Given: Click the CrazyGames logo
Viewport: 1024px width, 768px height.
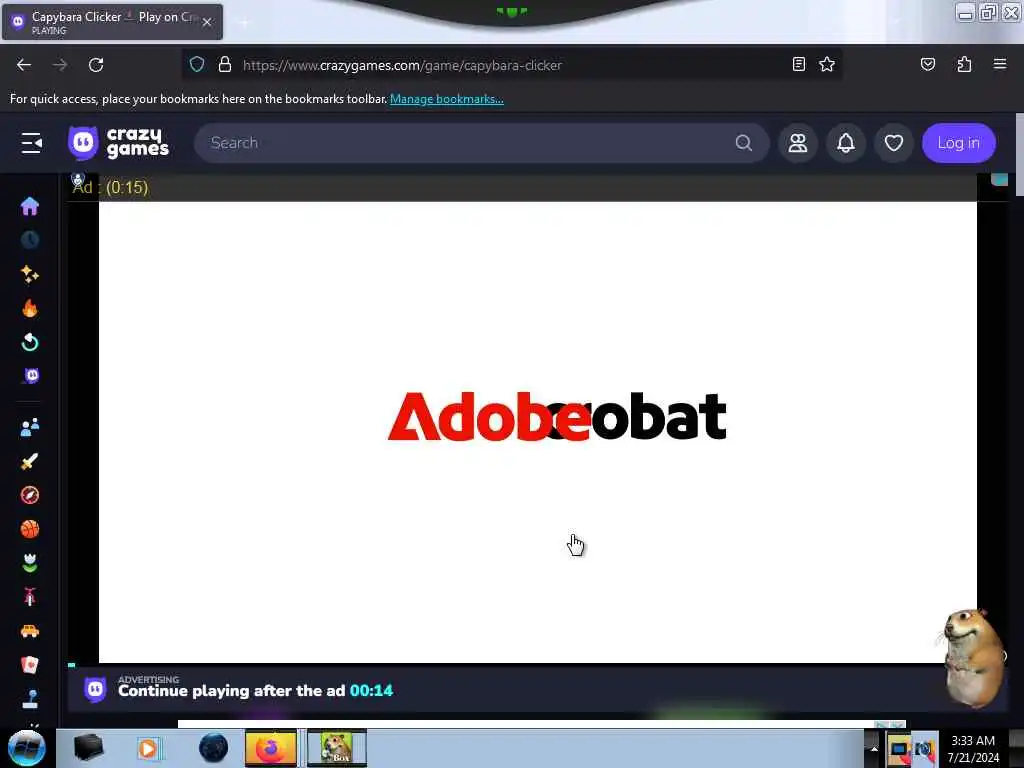Looking at the screenshot, I should (x=118, y=142).
